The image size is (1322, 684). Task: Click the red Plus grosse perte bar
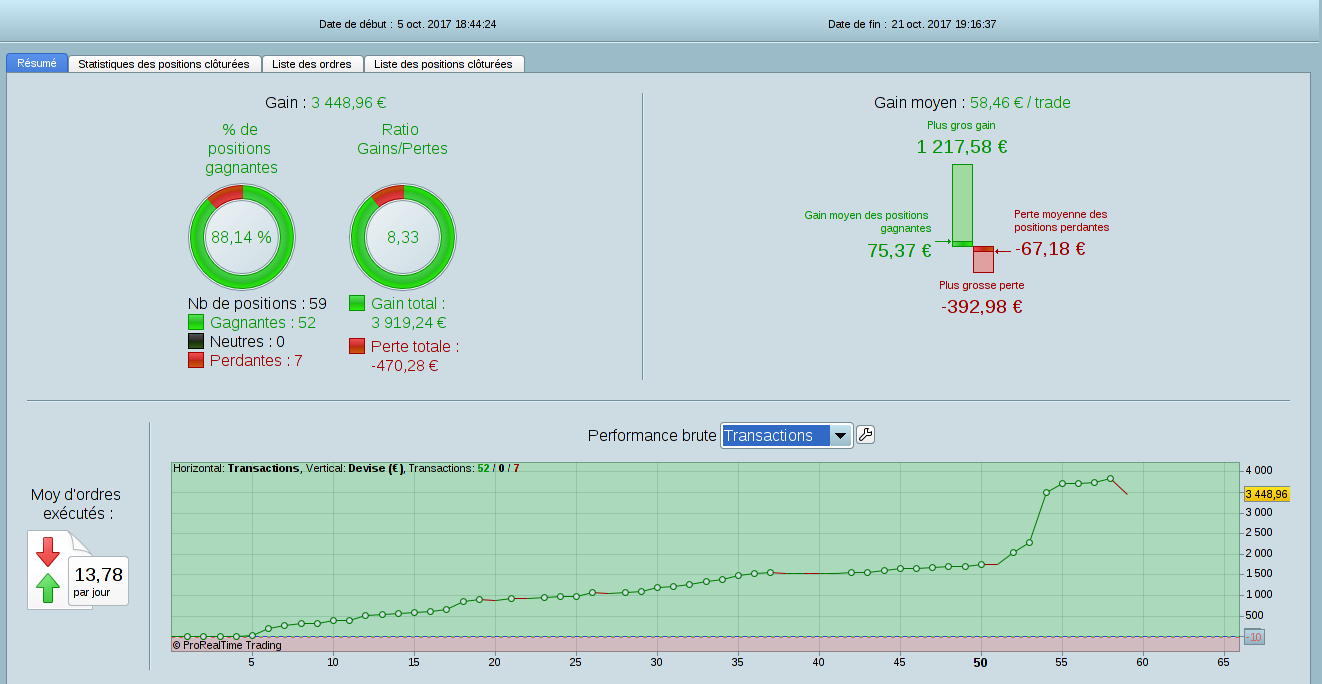(983, 261)
